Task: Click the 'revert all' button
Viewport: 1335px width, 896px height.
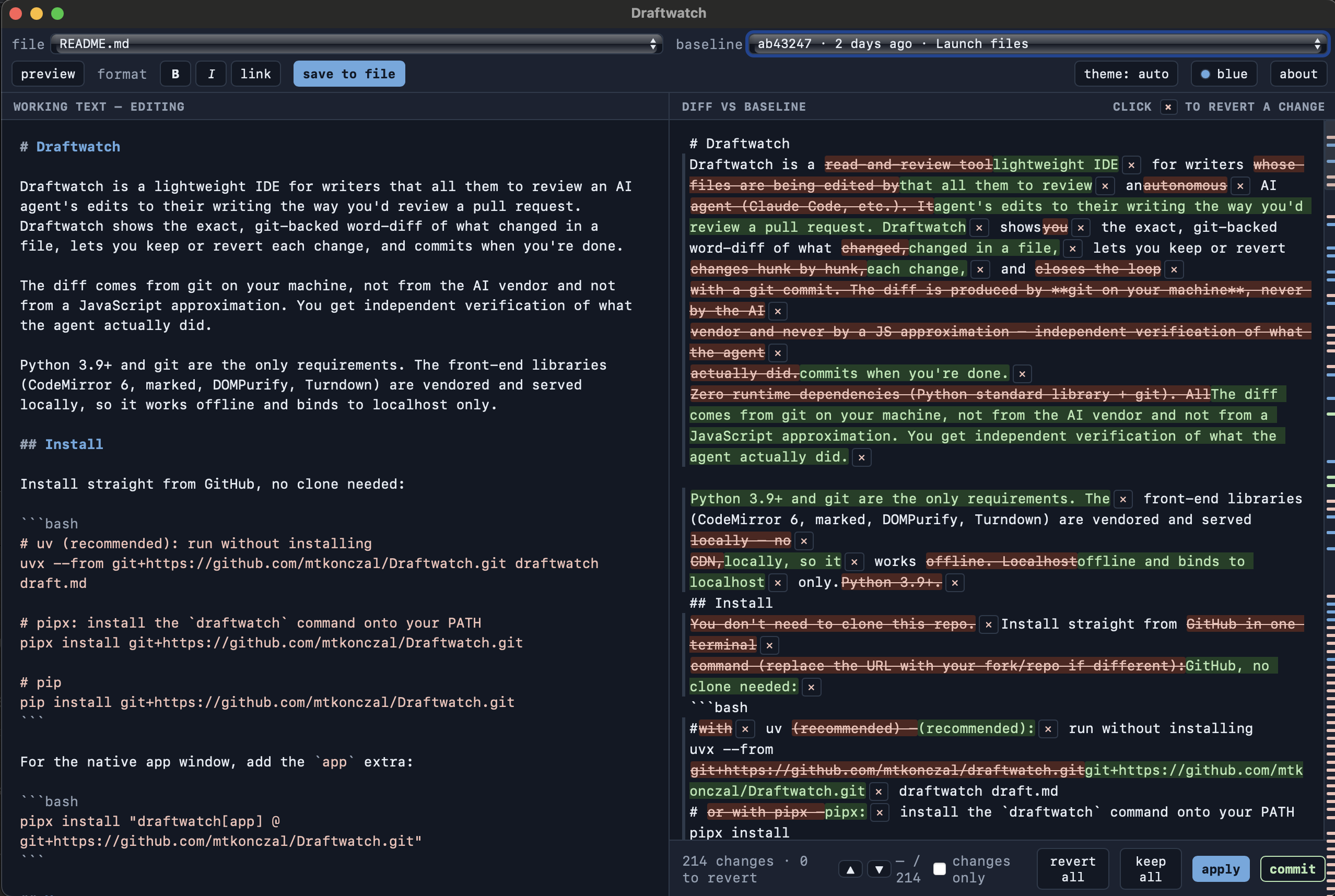Action: tap(1073, 868)
